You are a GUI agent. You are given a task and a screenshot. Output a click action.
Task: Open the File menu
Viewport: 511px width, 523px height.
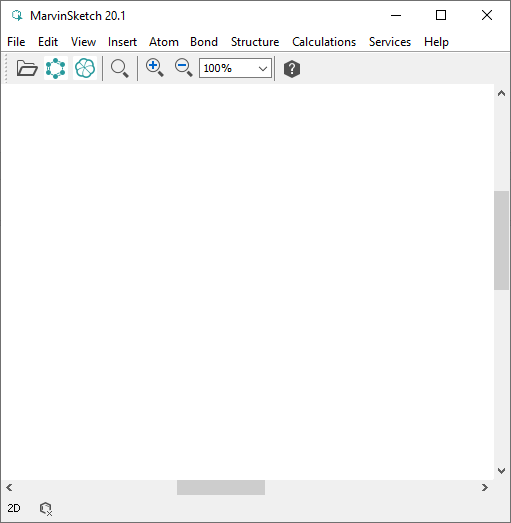16,42
